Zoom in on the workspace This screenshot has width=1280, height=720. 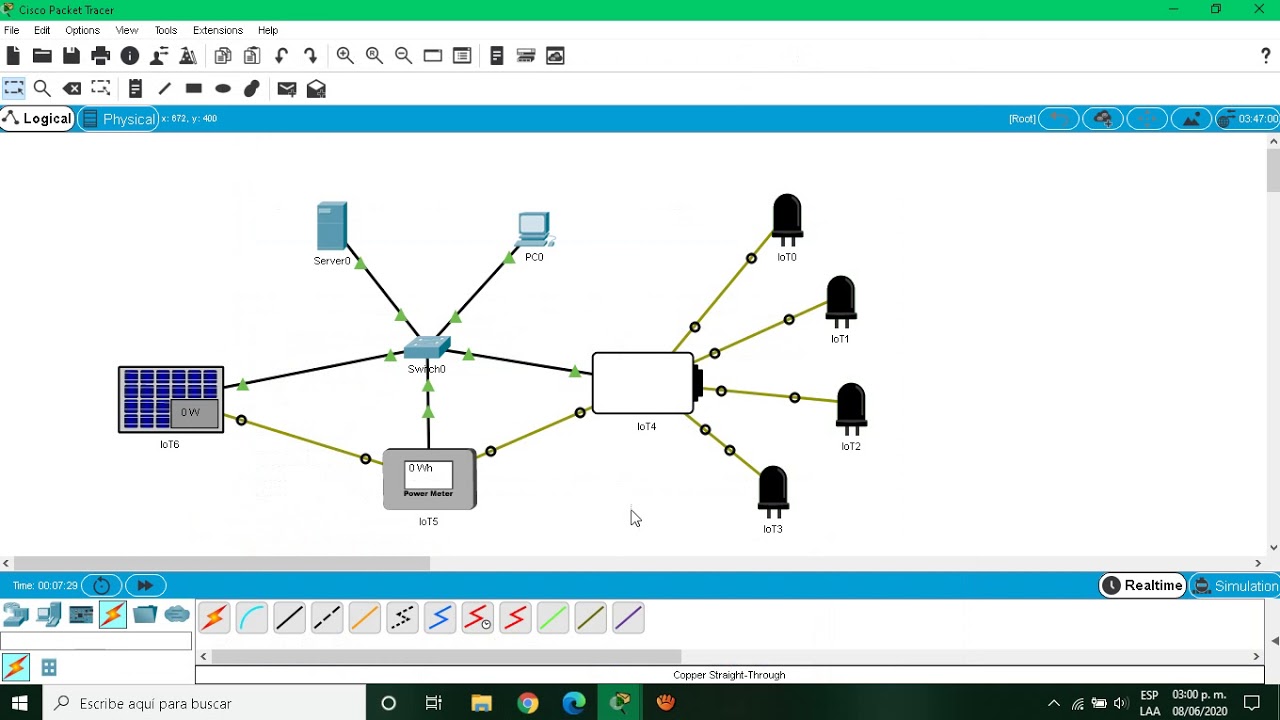[x=345, y=56]
